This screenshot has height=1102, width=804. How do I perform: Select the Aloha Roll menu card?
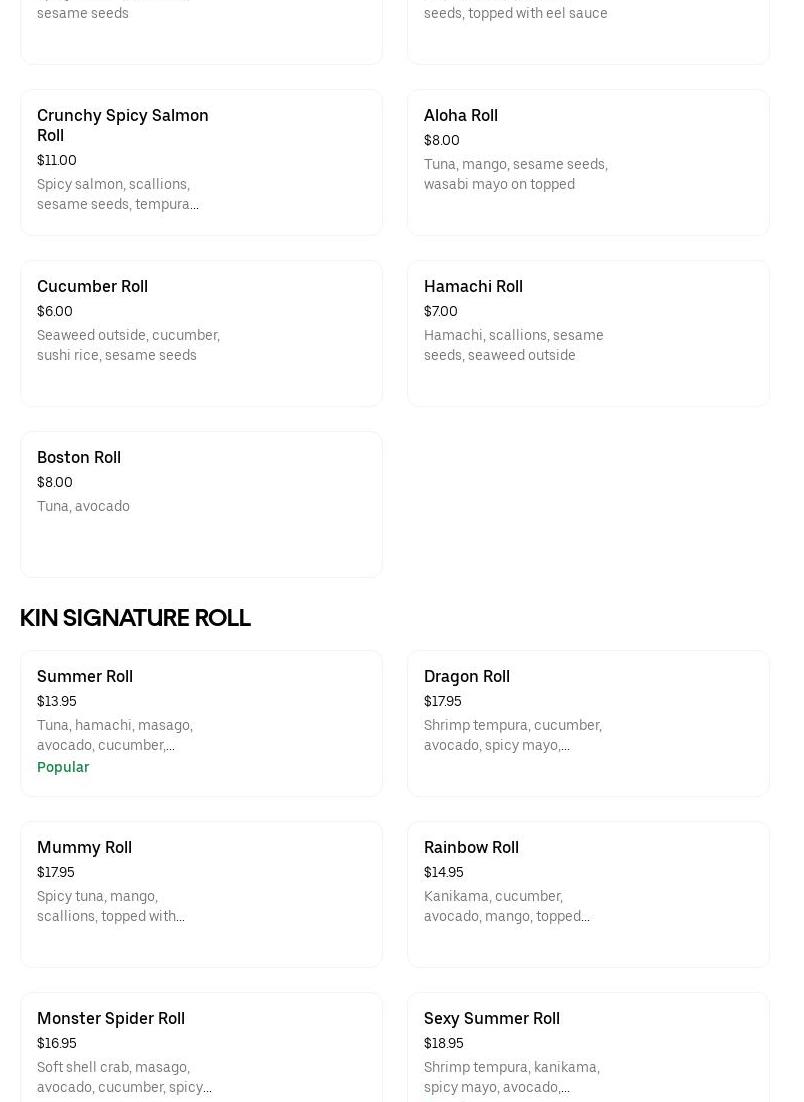point(588,162)
